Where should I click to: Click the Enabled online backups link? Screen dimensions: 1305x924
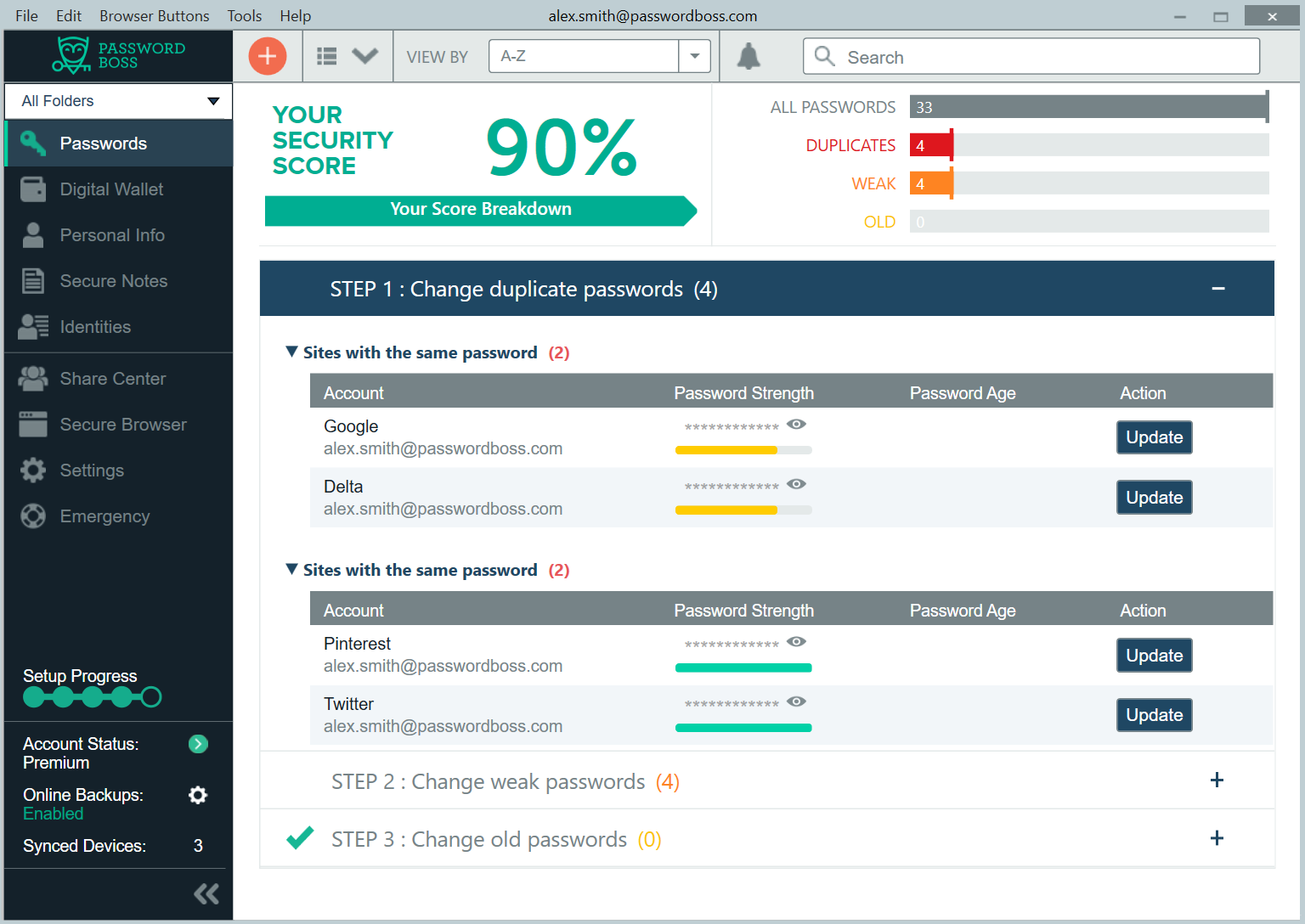coord(54,814)
